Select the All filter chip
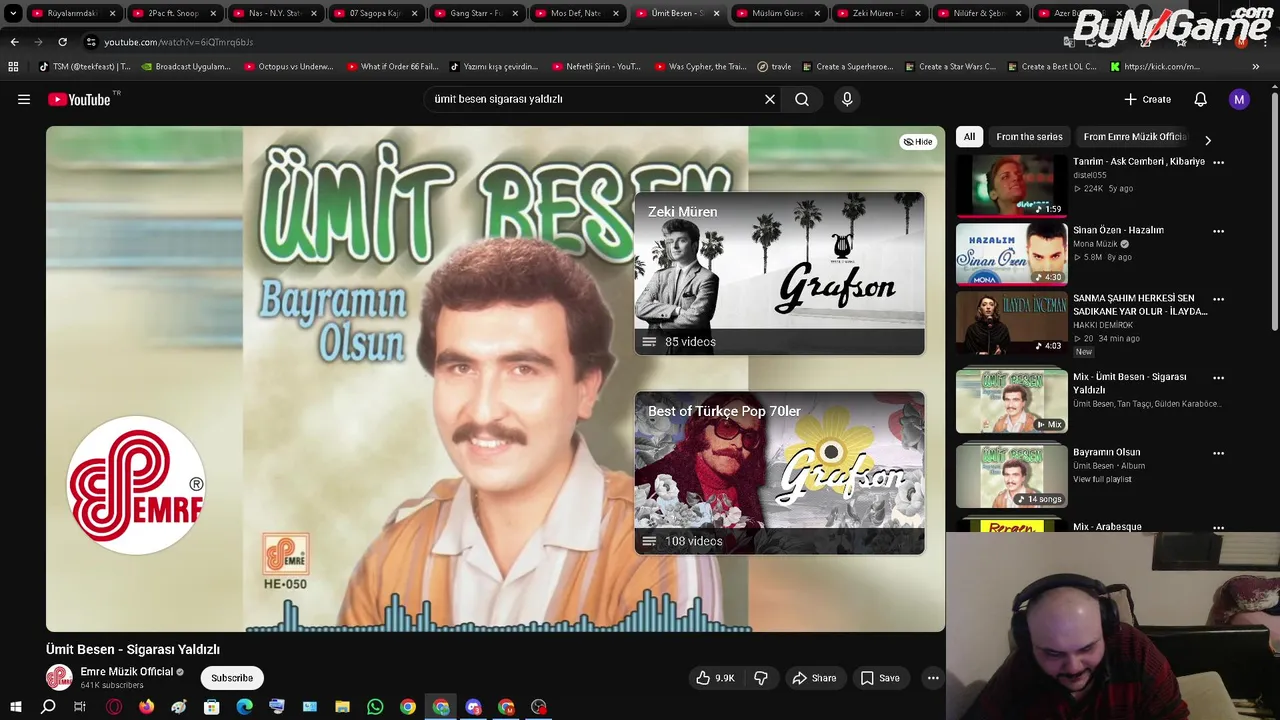Screen dimensions: 1280x720 click(x=969, y=137)
